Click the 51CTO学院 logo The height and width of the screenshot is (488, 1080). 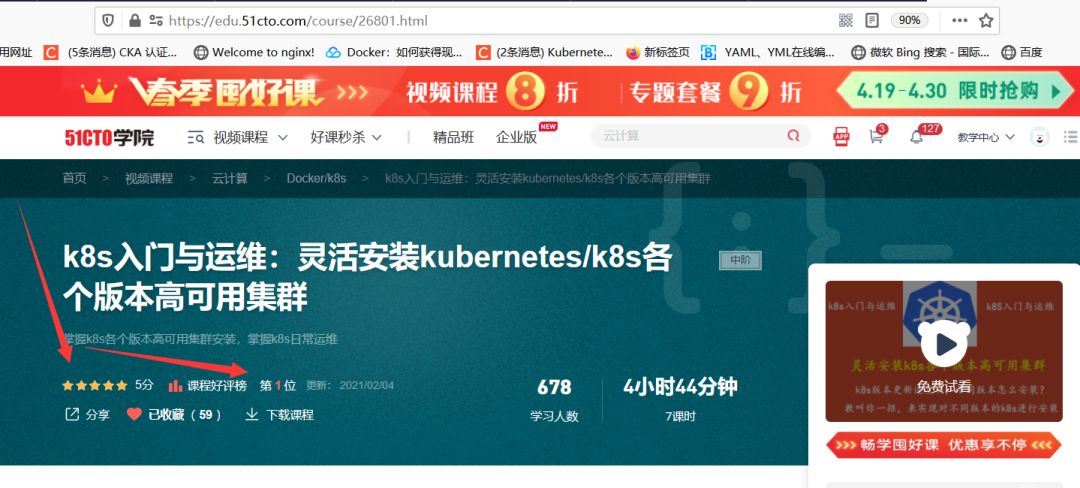pyautogui.click(x=110, y=137)
